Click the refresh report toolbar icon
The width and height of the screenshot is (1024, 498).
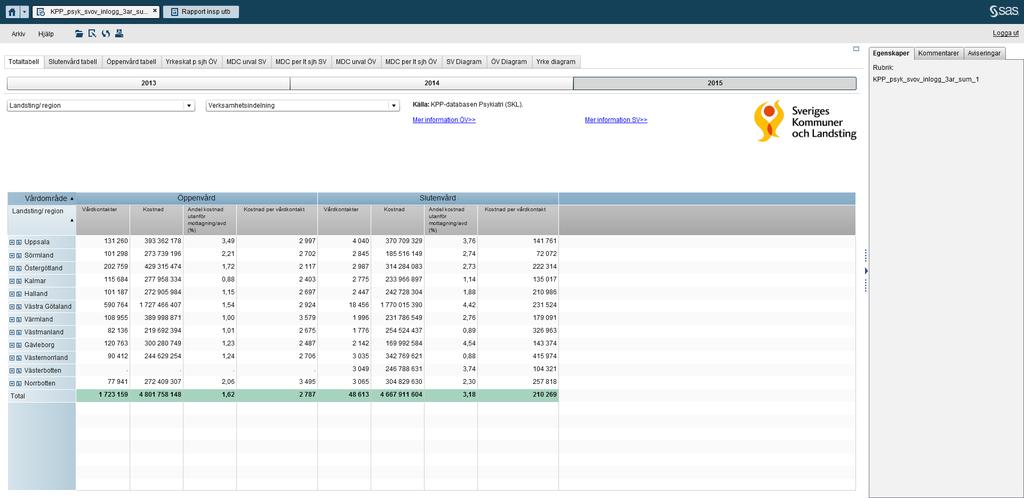coord(105,33)
